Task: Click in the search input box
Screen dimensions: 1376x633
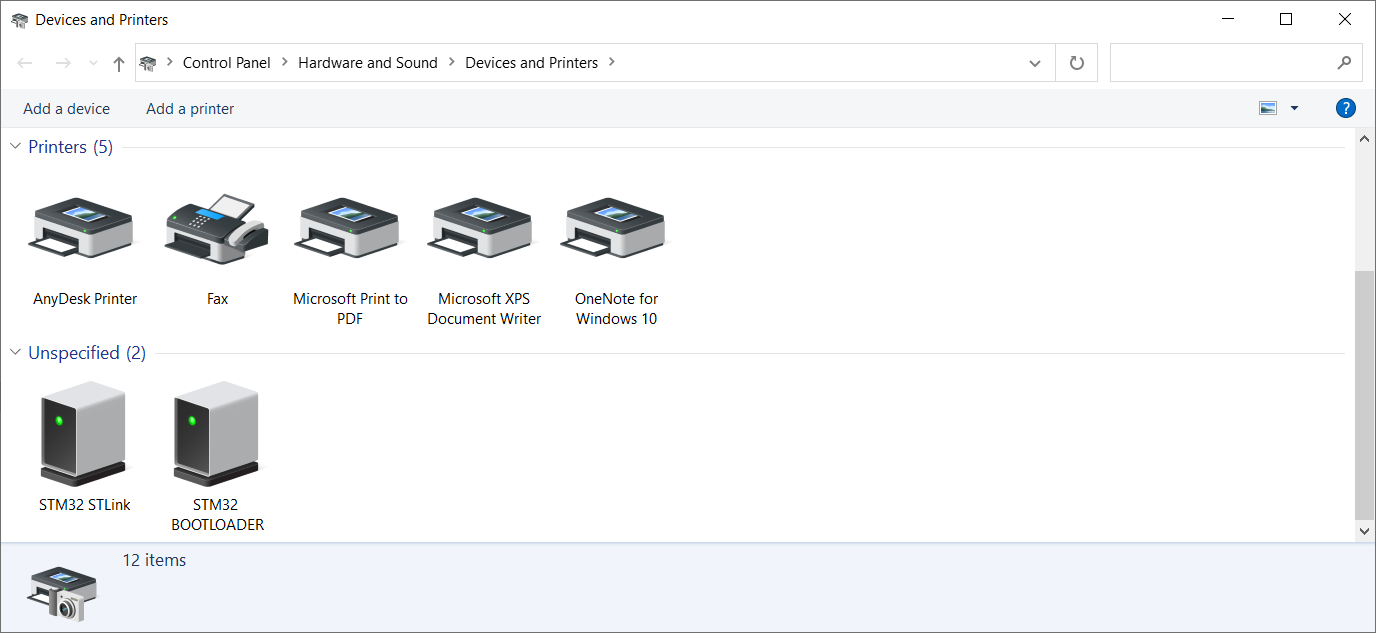Action: 1222,63
